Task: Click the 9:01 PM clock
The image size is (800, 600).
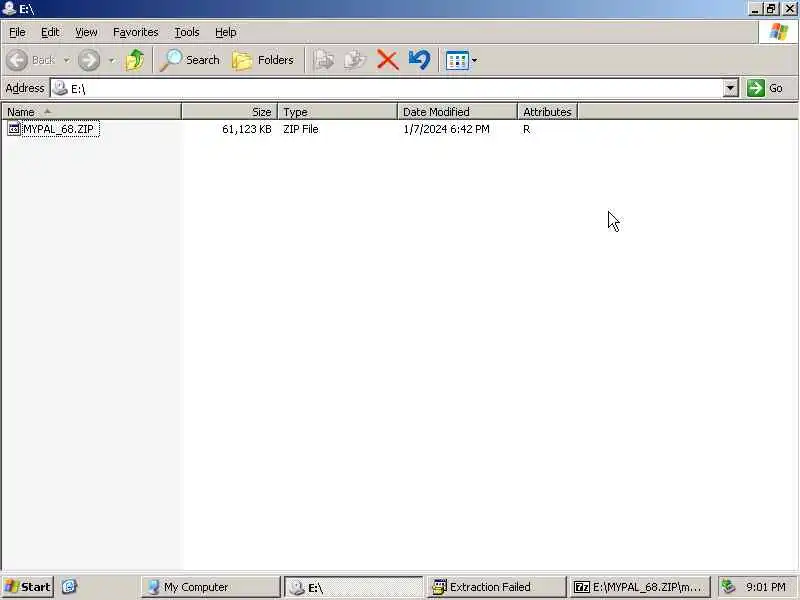Action: 765,587
